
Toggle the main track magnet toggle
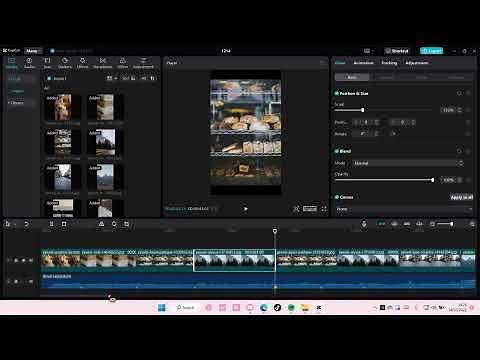click(382, 224)
